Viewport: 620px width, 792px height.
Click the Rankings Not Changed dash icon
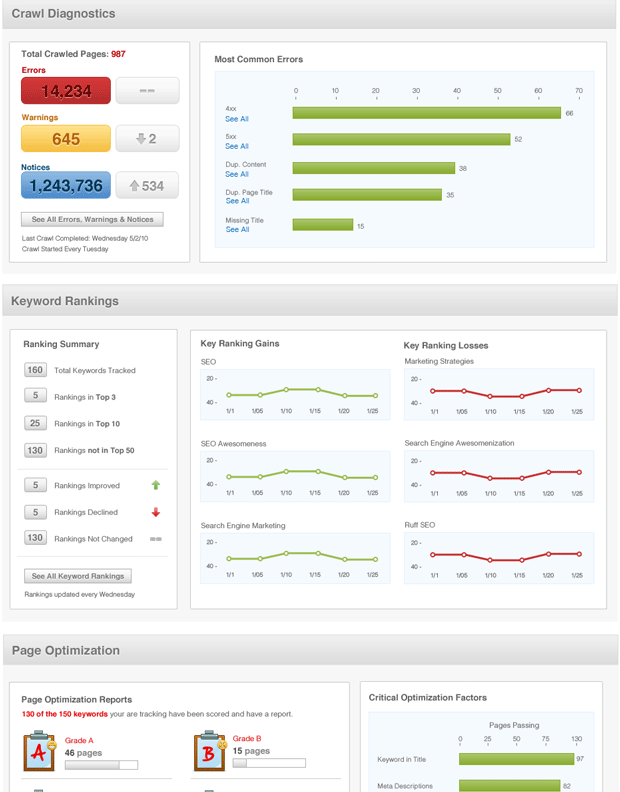tap(155, 538)
